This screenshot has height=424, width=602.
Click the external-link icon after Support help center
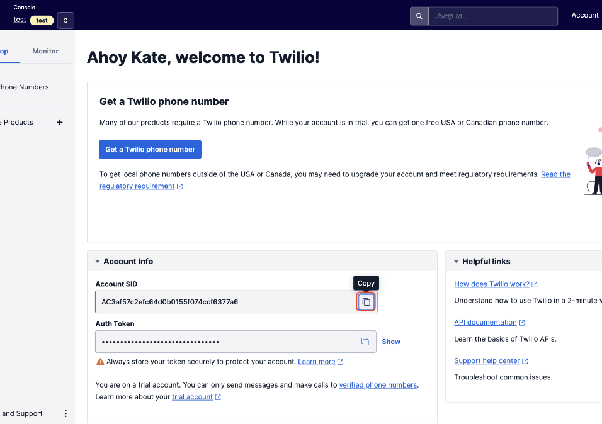(x=525, y=361)
